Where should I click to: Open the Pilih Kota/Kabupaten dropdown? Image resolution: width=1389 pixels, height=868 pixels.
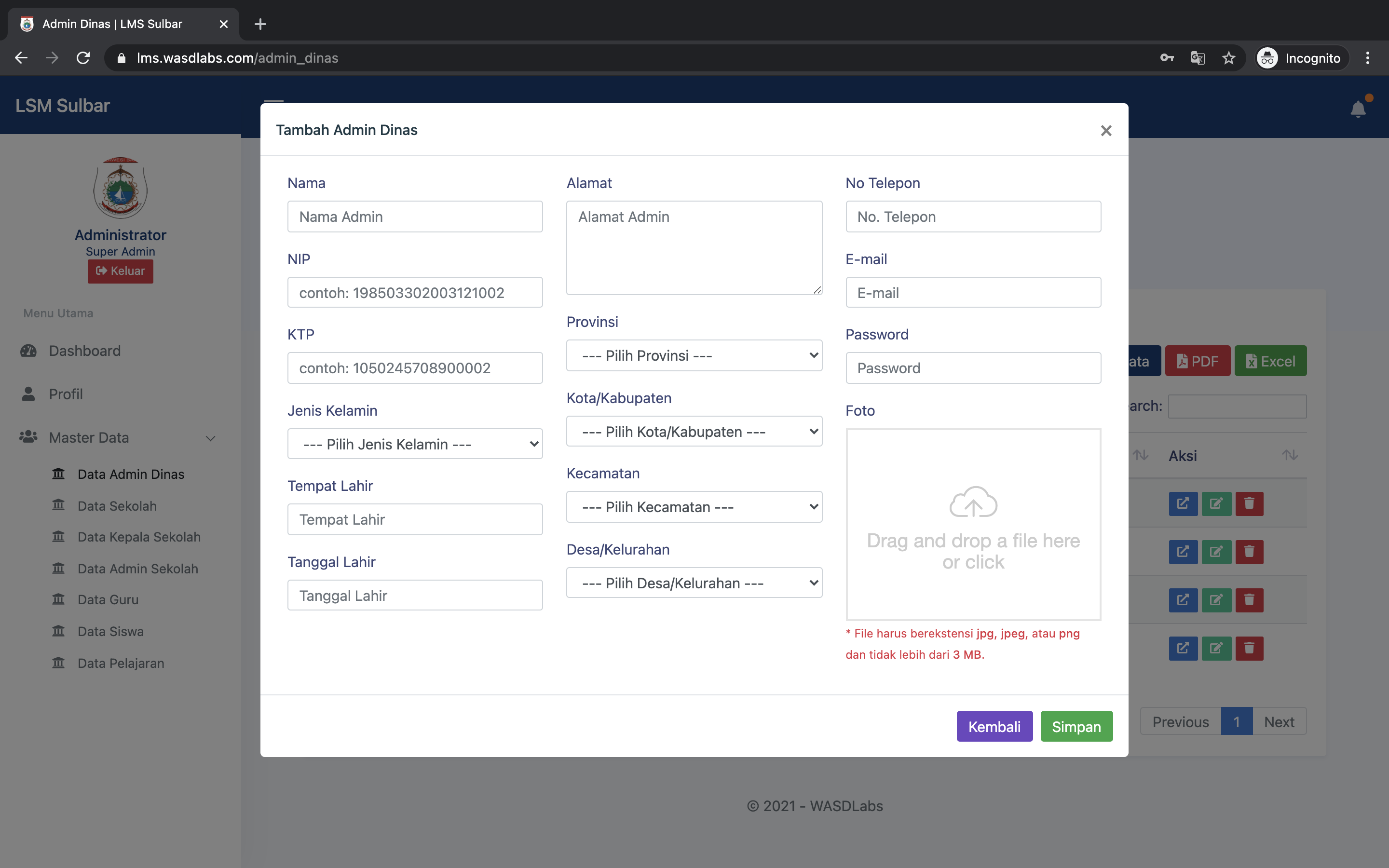coord(694,431)
